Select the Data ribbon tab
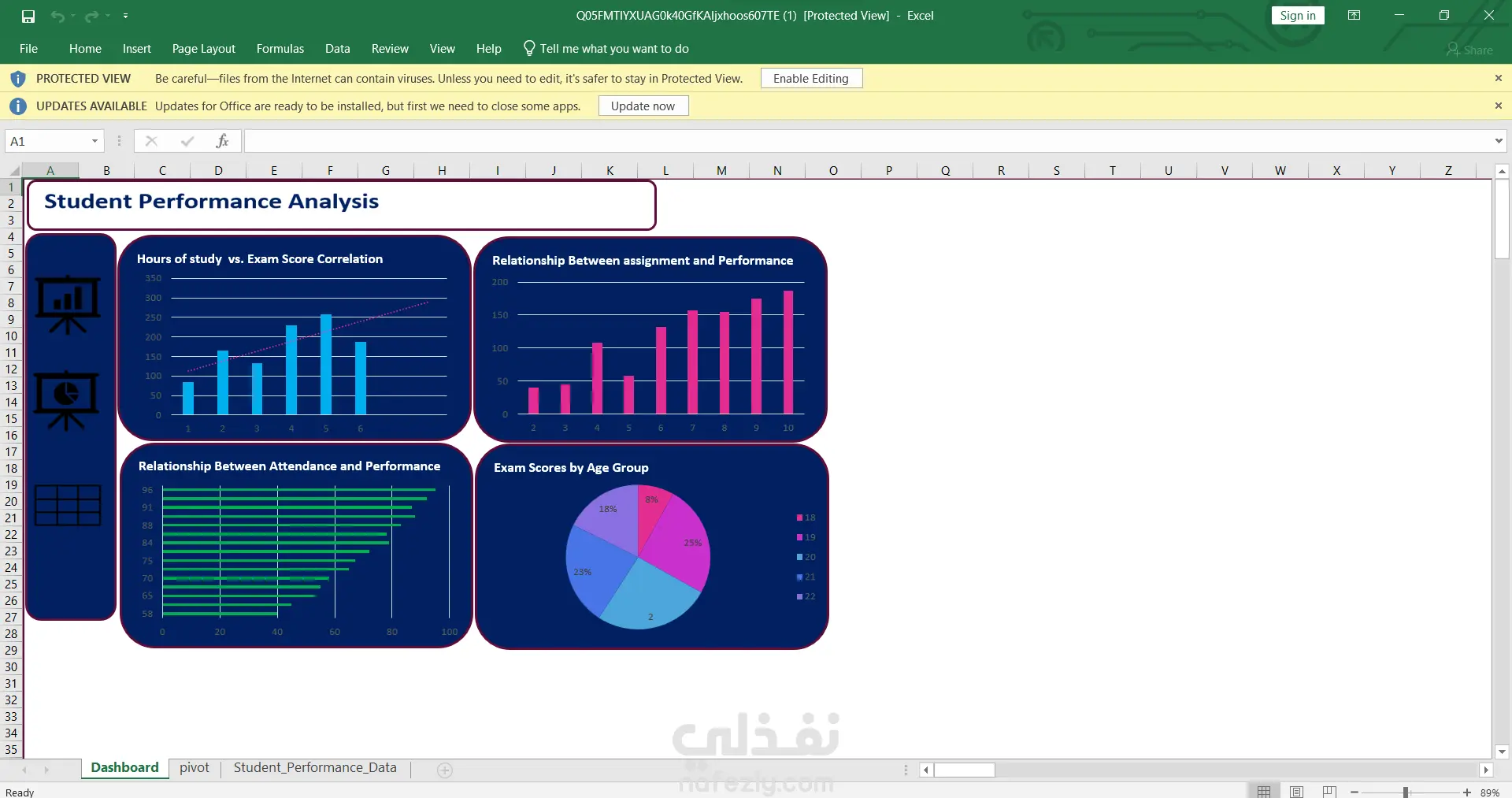Image resolution: width=1512 pixels, height=798 pixels. pyautogui.click(x=338, y=49)
